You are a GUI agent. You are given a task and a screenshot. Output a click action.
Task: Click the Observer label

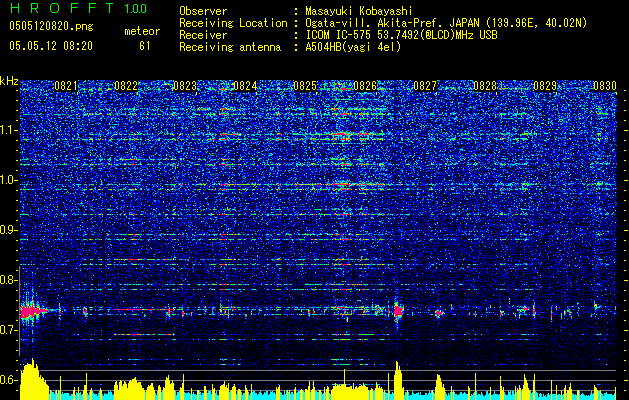[x=203, y=11]
